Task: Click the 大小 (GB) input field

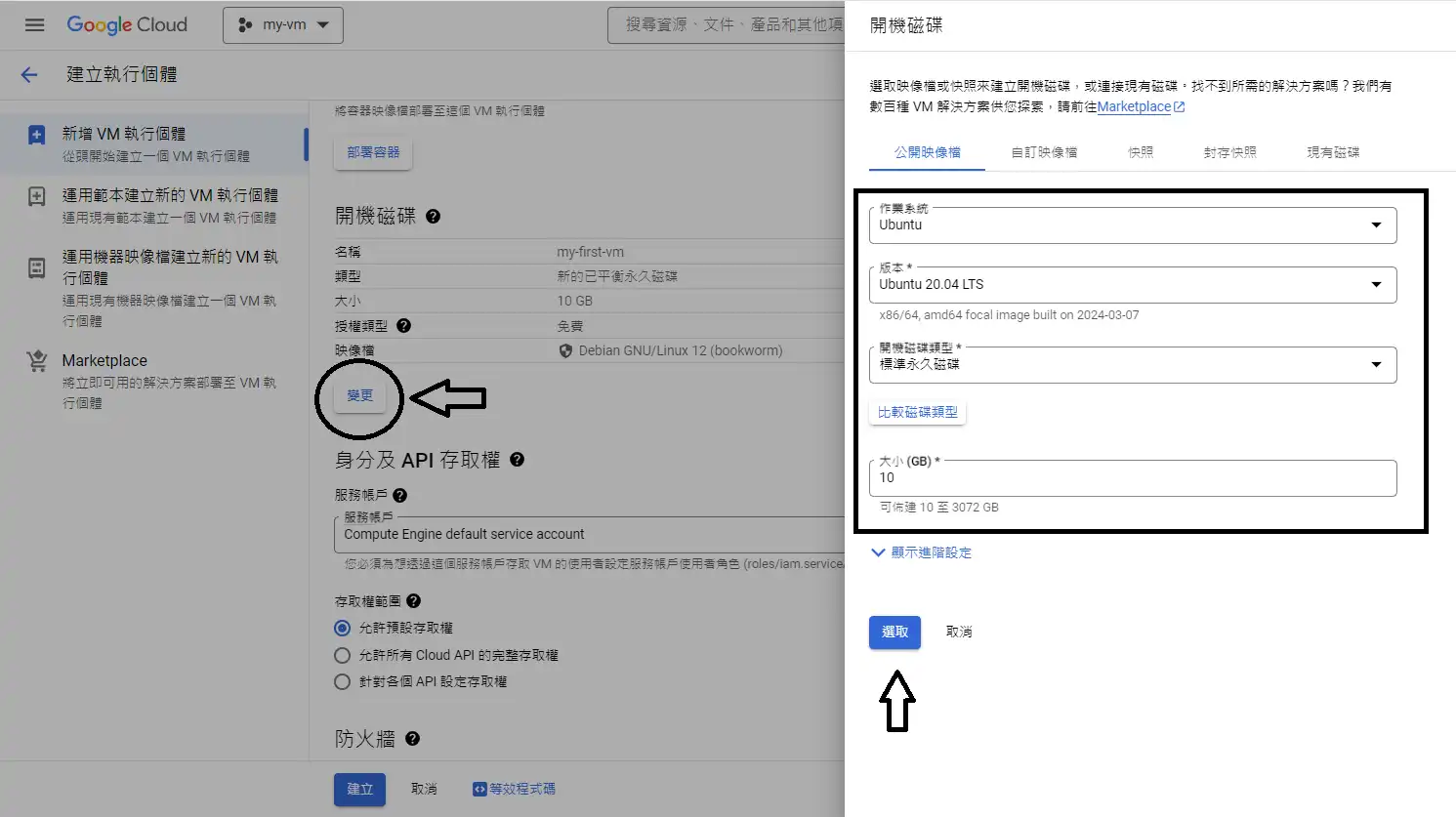Action: click(1132, 478)
